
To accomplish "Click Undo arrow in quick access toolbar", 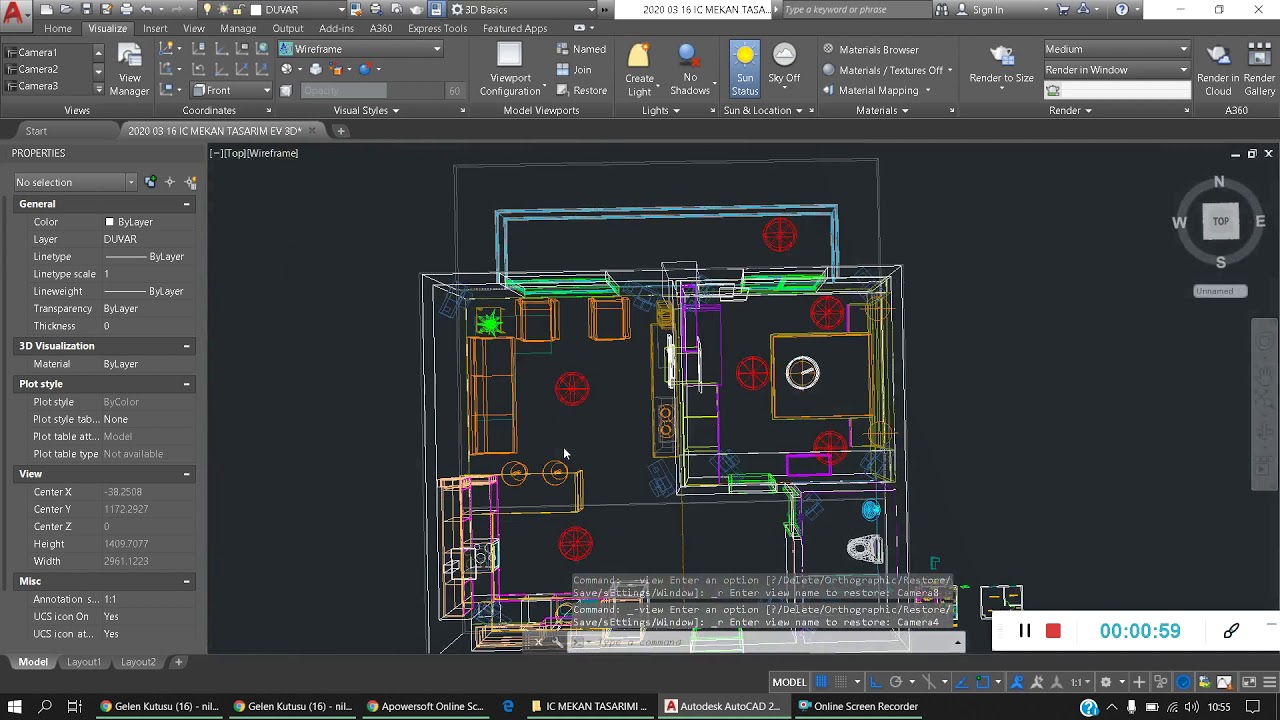I will coord(146,10).
